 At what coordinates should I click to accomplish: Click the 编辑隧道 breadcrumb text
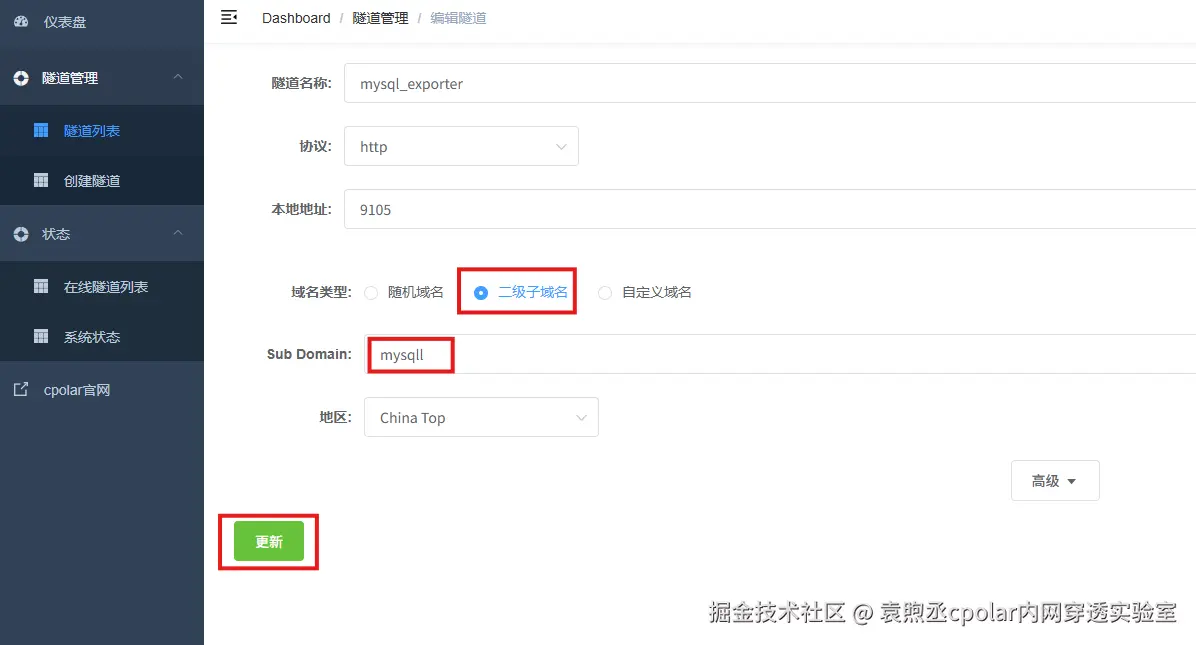click(x=458, y=18)
